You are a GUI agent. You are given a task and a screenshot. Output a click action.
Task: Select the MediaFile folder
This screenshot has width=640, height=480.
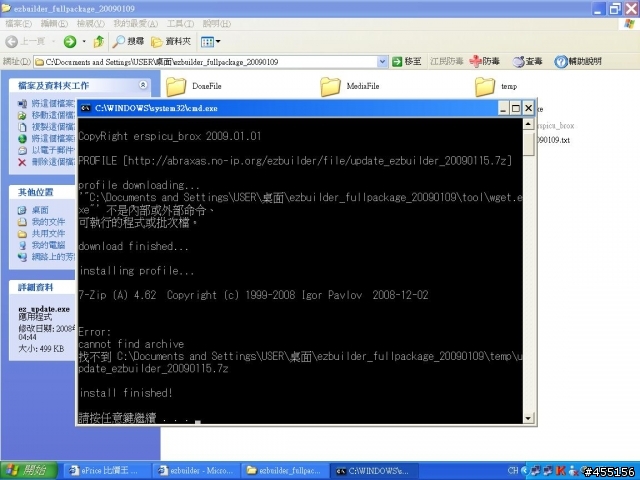350,86
